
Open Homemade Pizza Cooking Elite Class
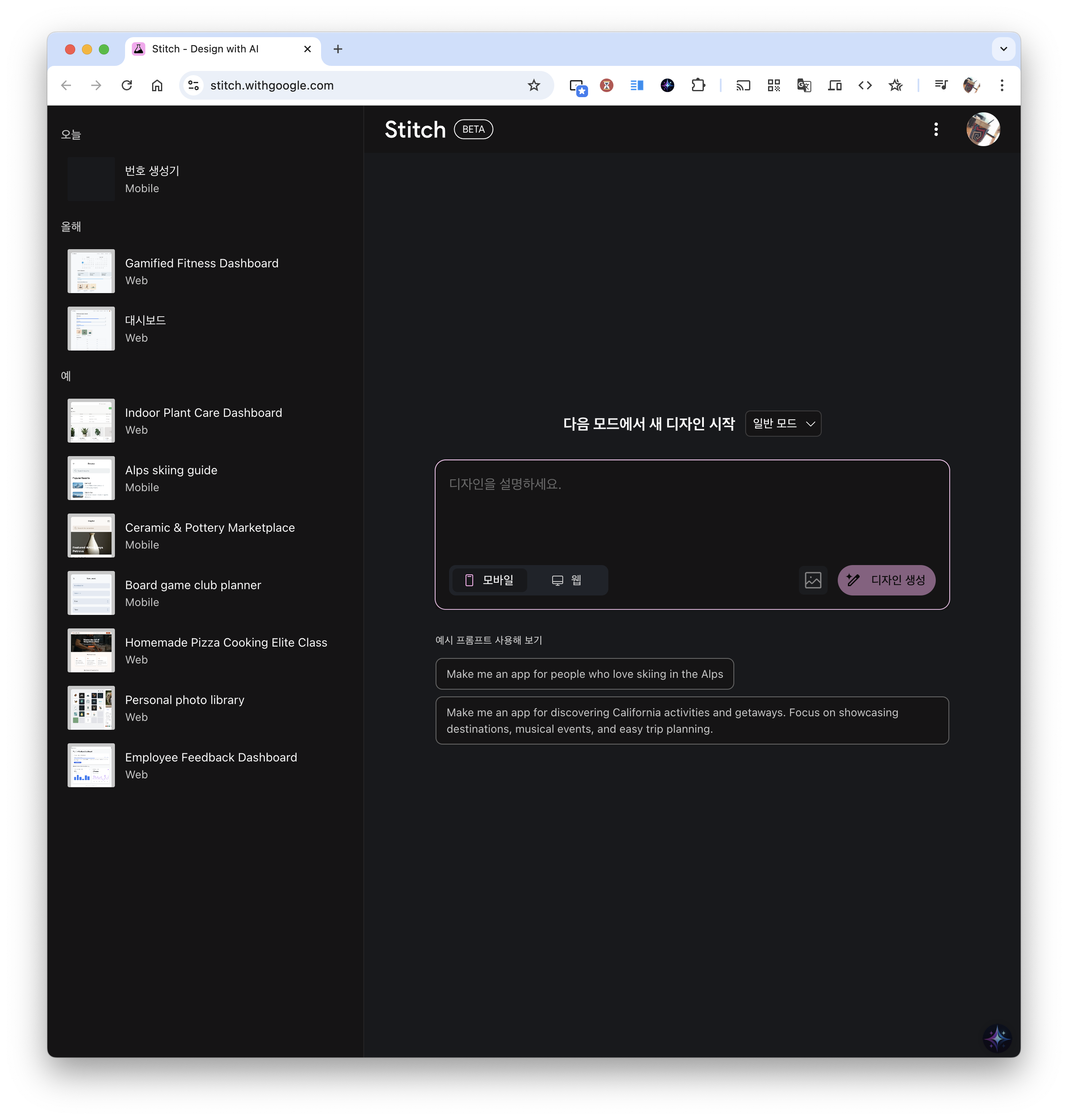pos(205,651)
